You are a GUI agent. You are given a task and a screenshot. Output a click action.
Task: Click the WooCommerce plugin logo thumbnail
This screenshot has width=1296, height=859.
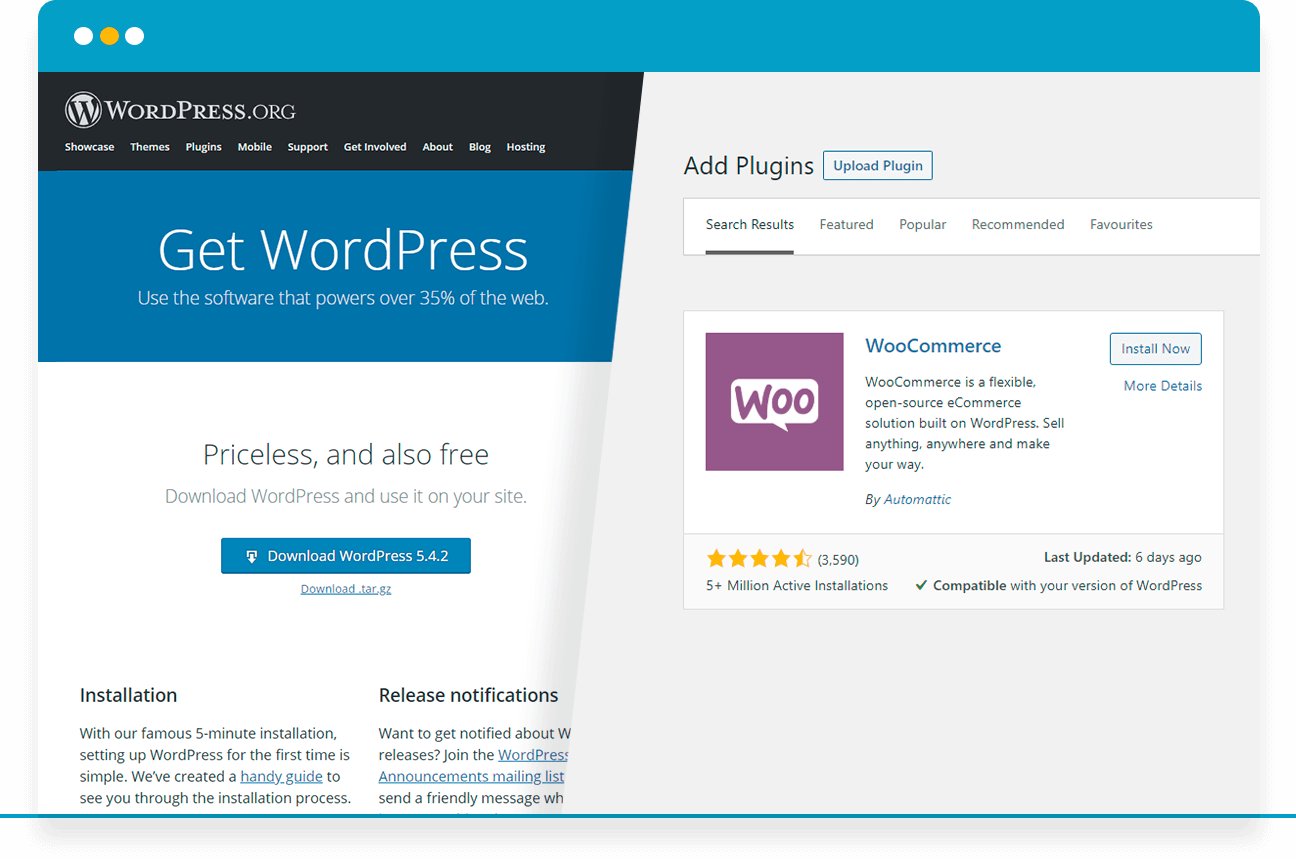coord(774,402)
